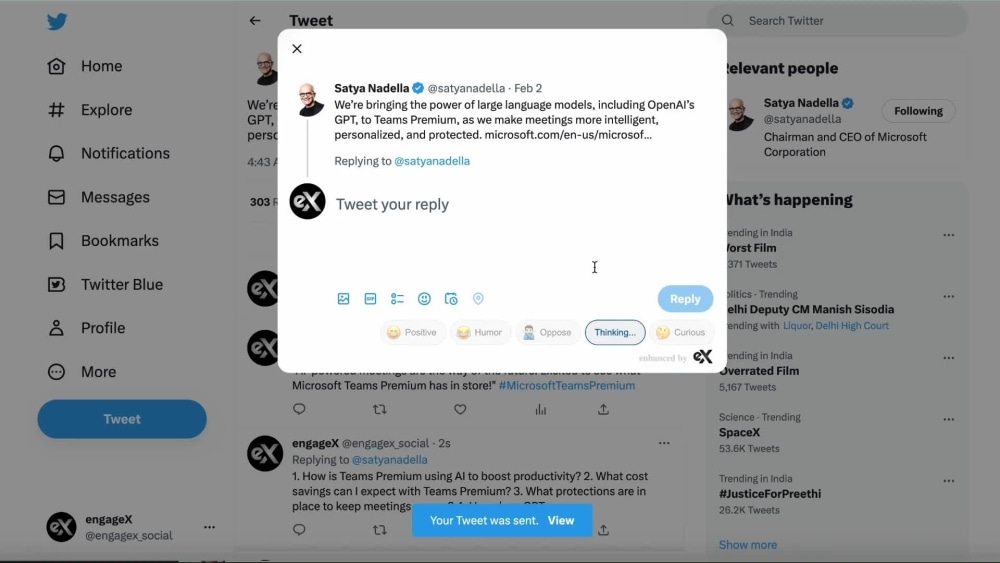The height and width of the screenshot is (563, 1000).
Task: Open options for SpaceX trend
Action: click(x=948, y=420)
